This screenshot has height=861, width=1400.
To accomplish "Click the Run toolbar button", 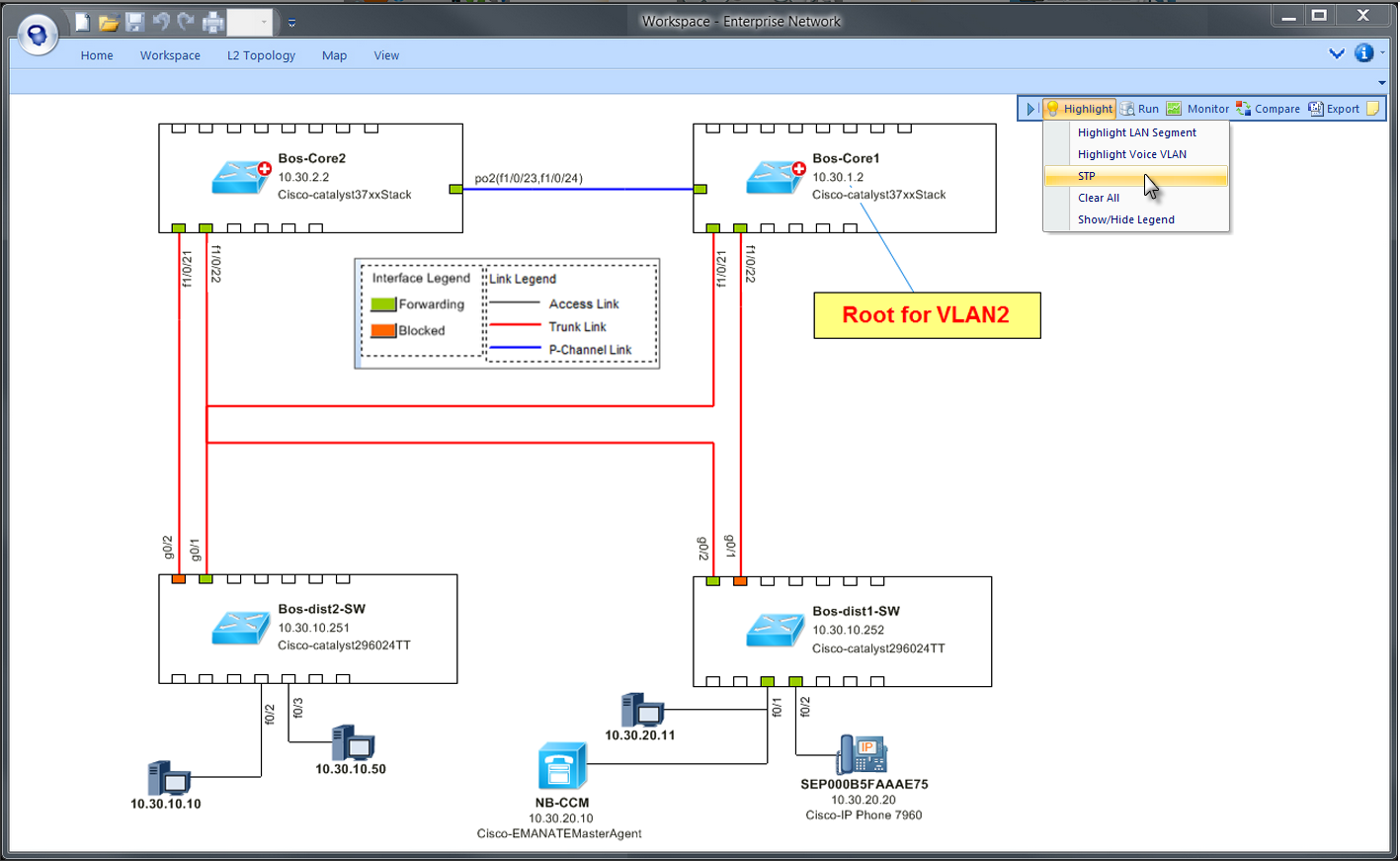I will [x=1140, y=109].
